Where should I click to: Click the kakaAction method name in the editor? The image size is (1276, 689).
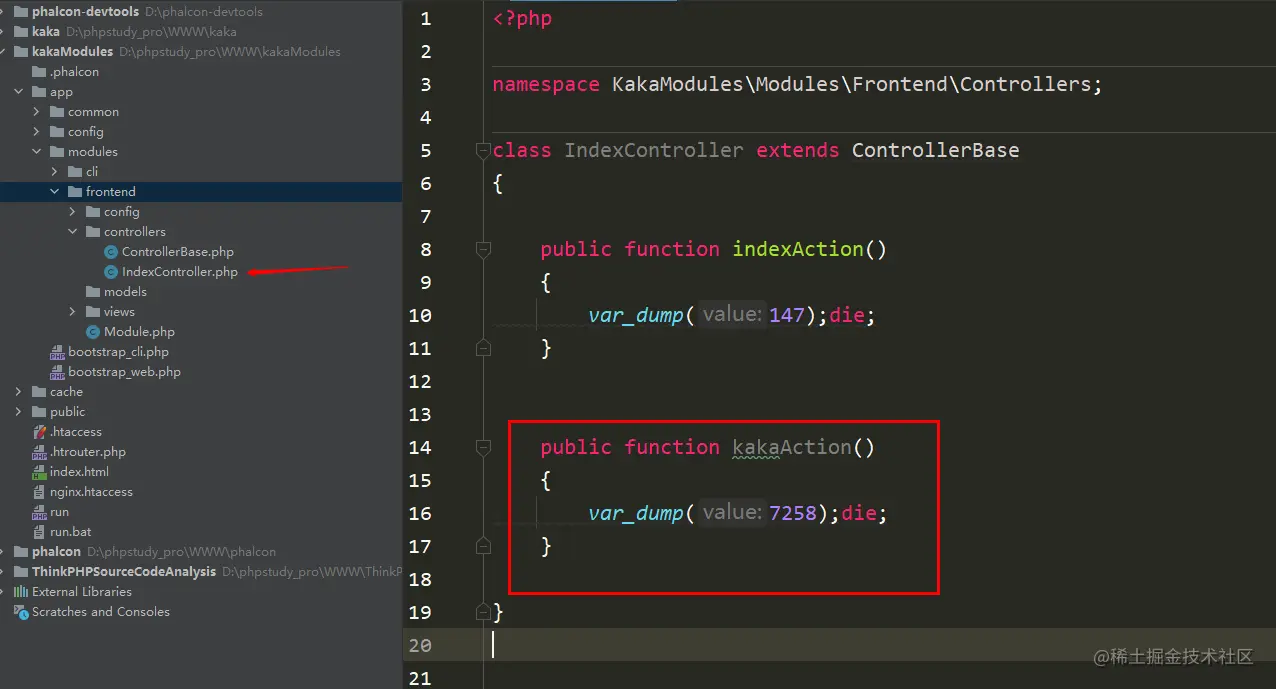pyautogui.click(x=792, y=447)
